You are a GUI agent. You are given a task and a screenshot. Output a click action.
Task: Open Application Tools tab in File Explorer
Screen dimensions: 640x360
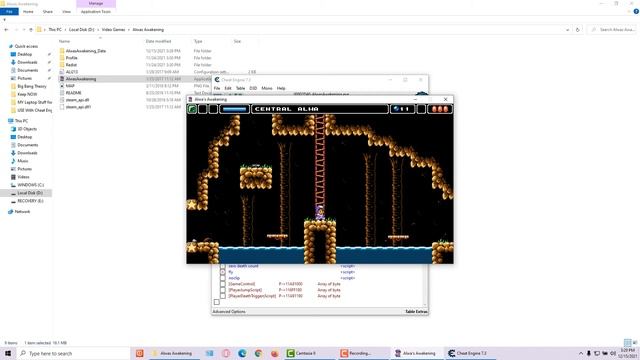click(x=96, y=11)
